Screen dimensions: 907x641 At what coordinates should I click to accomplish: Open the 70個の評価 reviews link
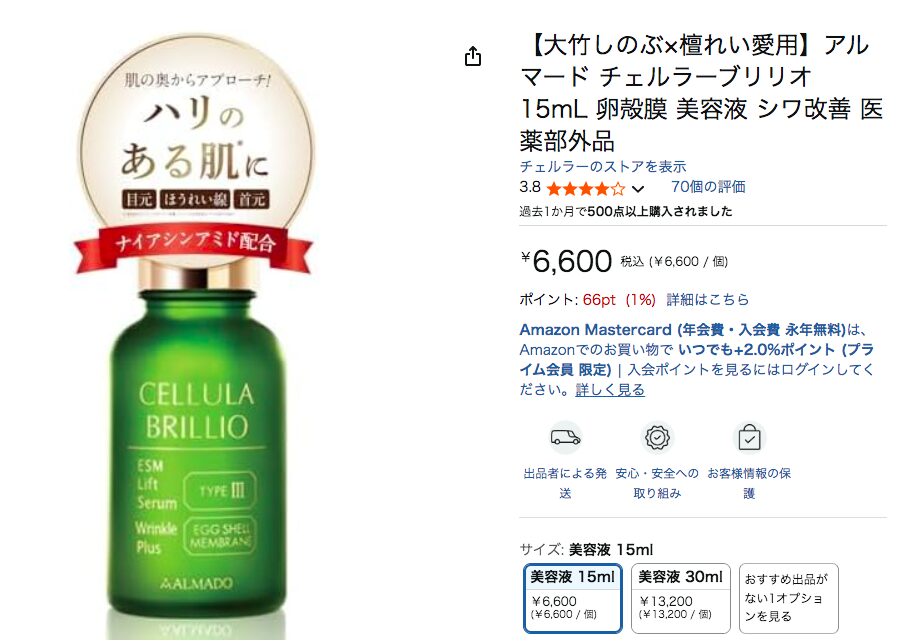tap(708, 187)
